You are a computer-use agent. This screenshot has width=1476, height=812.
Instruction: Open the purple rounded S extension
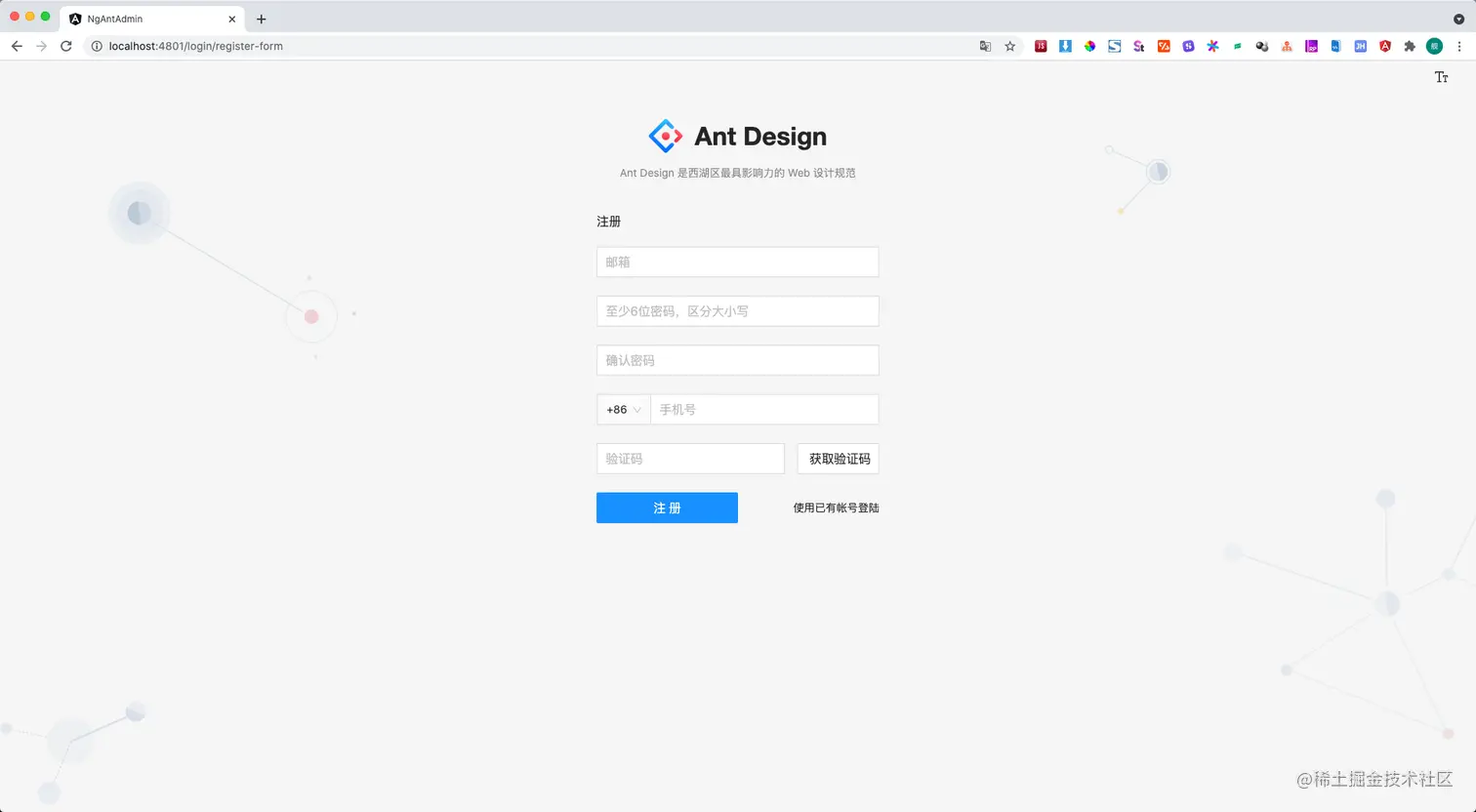coord(1188,46)
